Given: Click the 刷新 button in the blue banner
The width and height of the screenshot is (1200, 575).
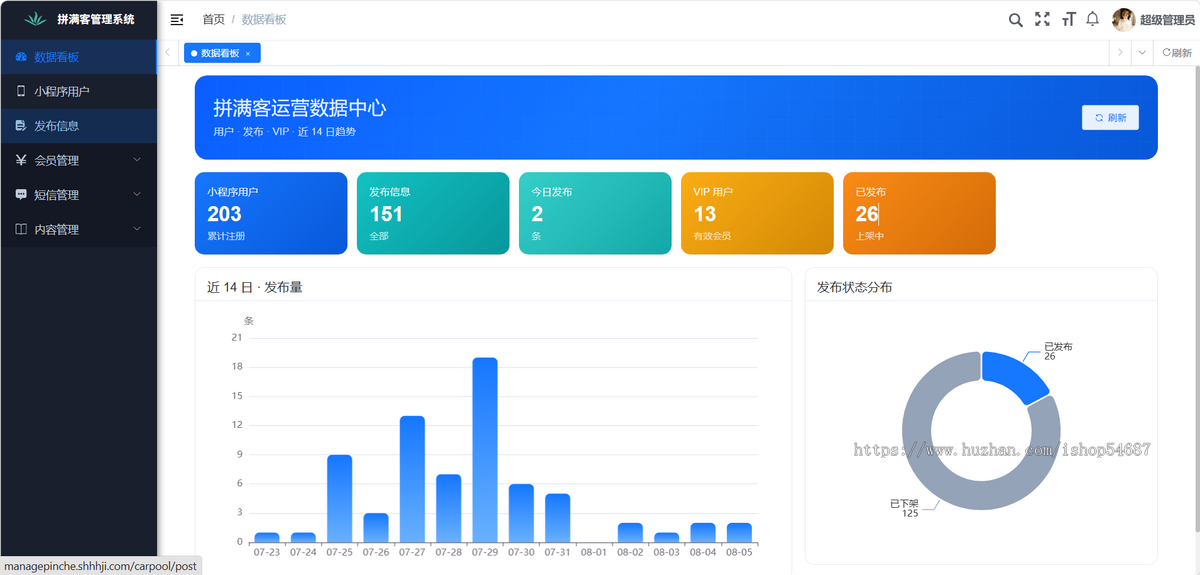Looking at the screenshot, I should pos(1110,118).
